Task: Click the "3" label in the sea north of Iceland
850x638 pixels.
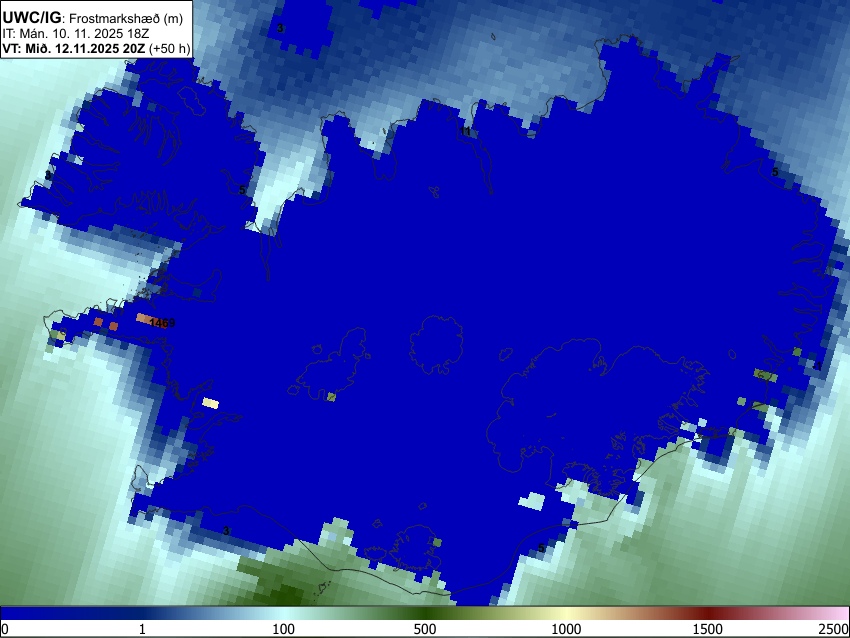Action: (x=280, y=28)
